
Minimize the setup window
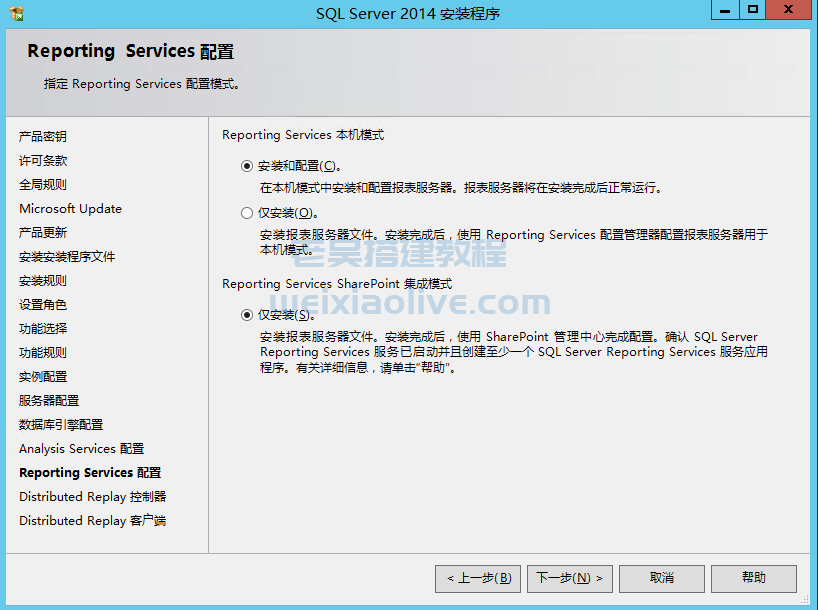[x=726, y=10]
